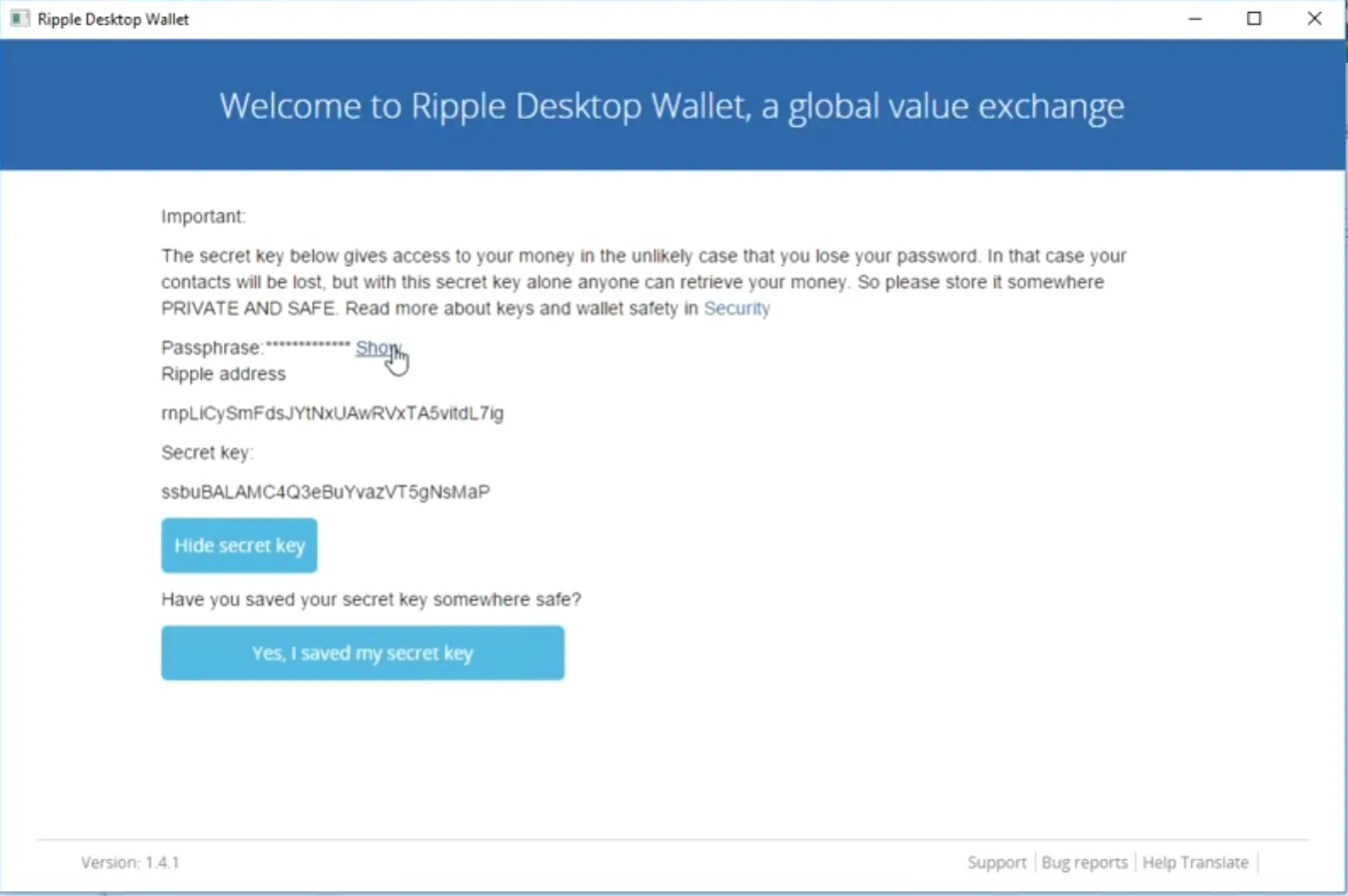Select the secret key ssbuBALAMC4Q3eBuYvazVT5gNsMaP
This screenshot has height=896, width=1348.
[326, 491]
